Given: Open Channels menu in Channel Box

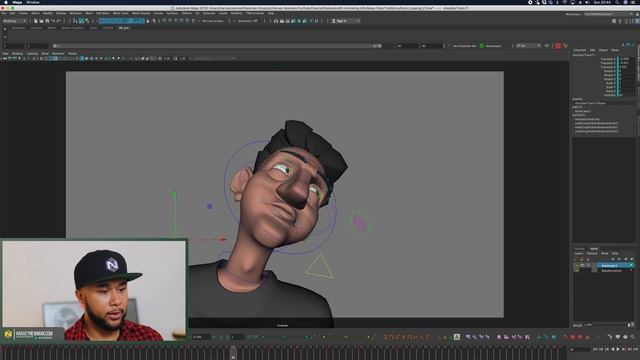Looking at the screenshot, I should 580,50.
